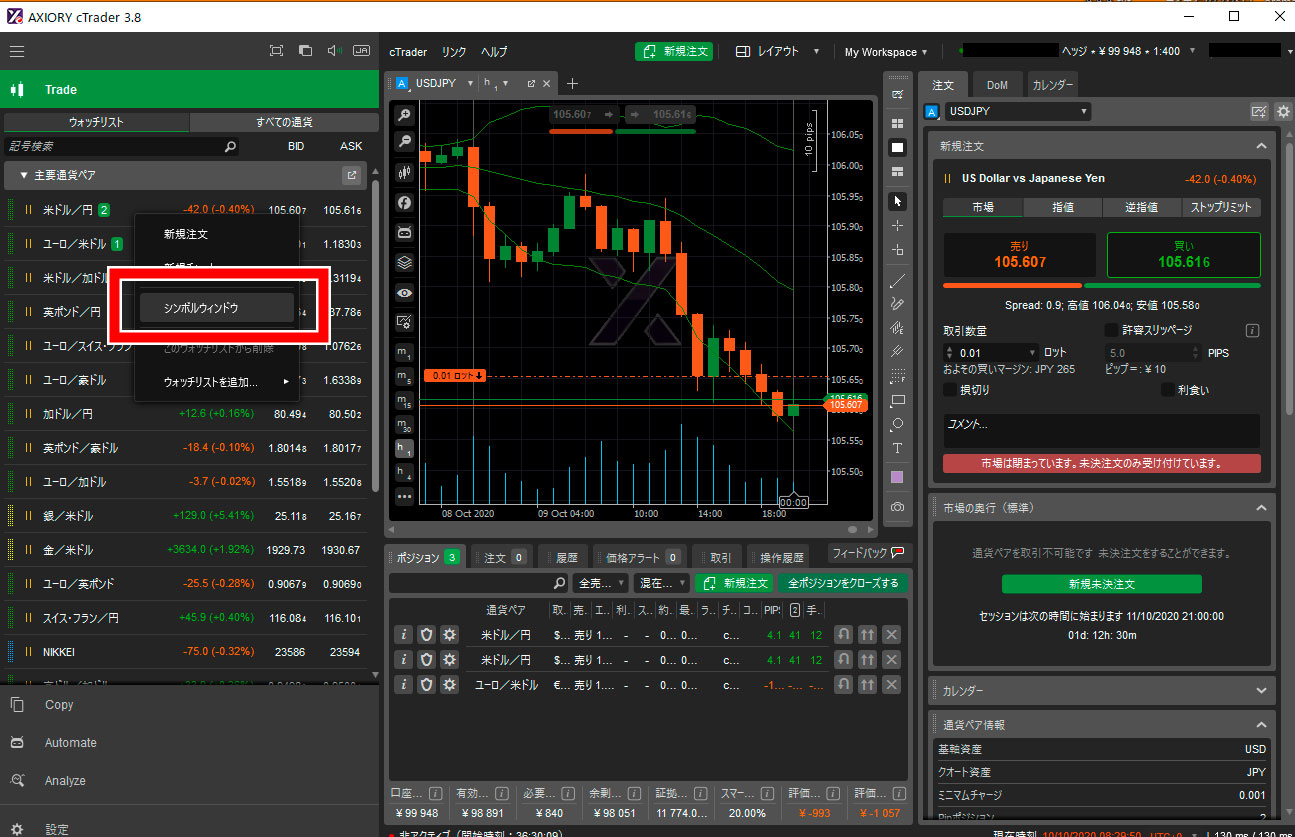This screenshot has height=837, width=1295.
Task: Detach the USDJPY chart tab
Action: [531, 84]
